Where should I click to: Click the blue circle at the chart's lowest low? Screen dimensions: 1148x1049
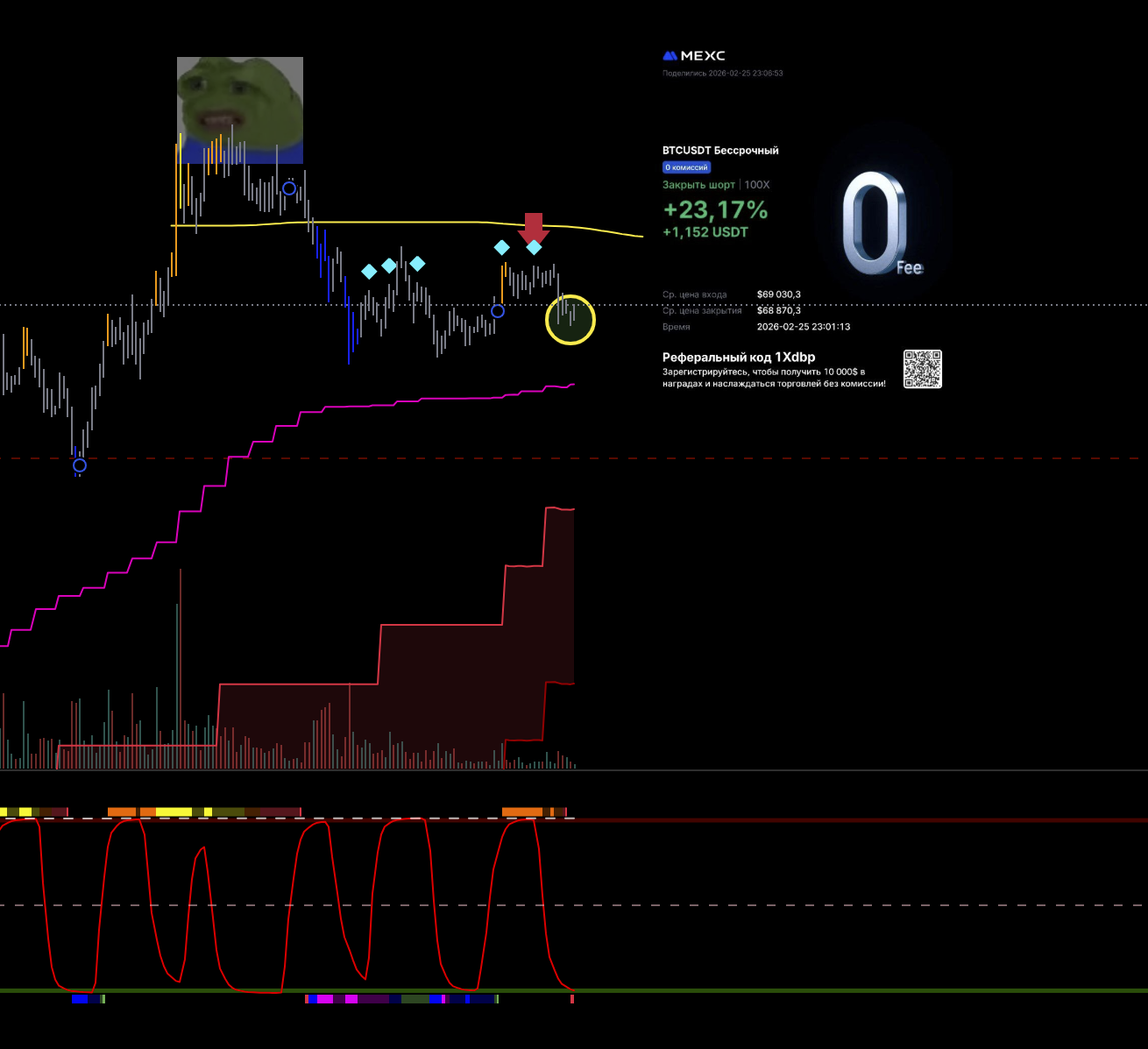pos(80,465)
